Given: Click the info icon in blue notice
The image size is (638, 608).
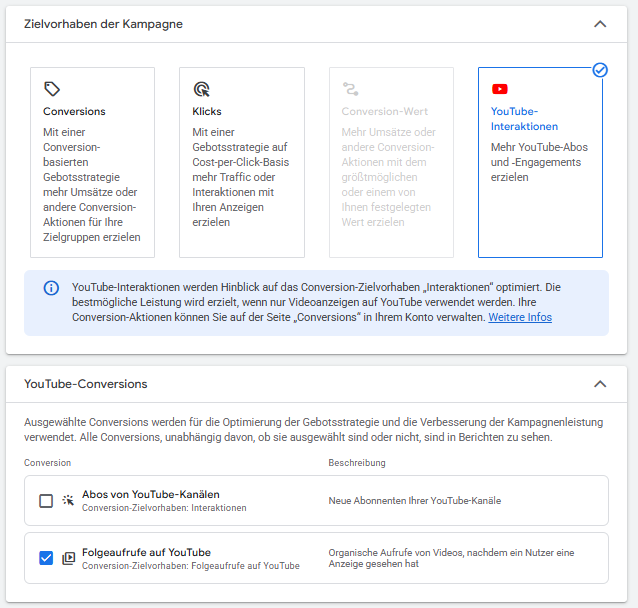Looking at the screenshot, I should click(51, 288).
